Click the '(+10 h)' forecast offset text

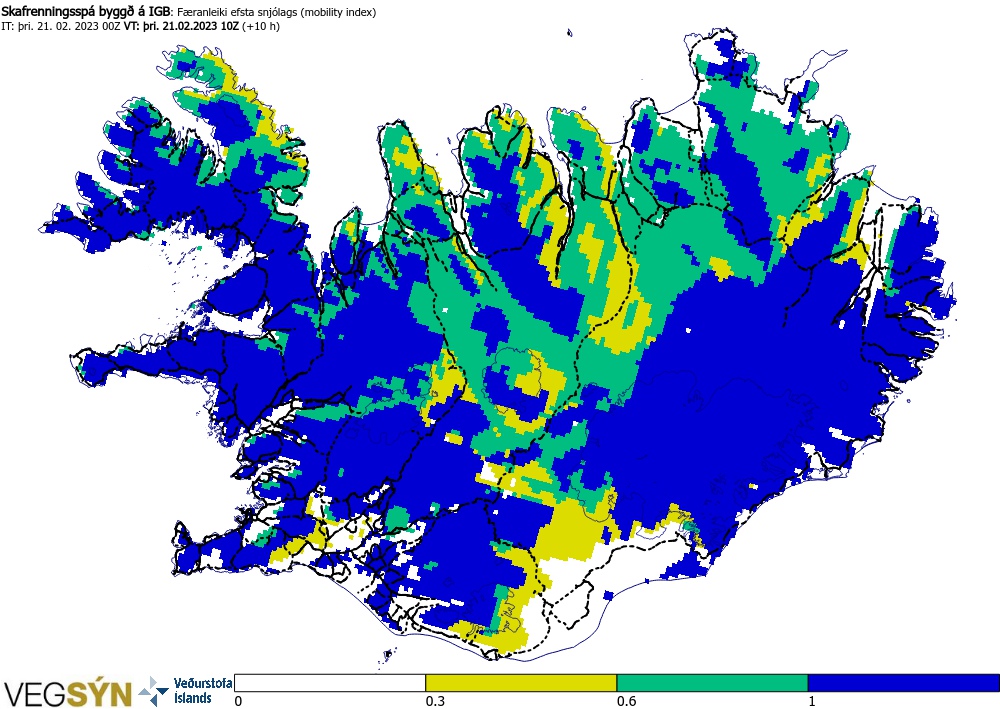coord(261,26)
